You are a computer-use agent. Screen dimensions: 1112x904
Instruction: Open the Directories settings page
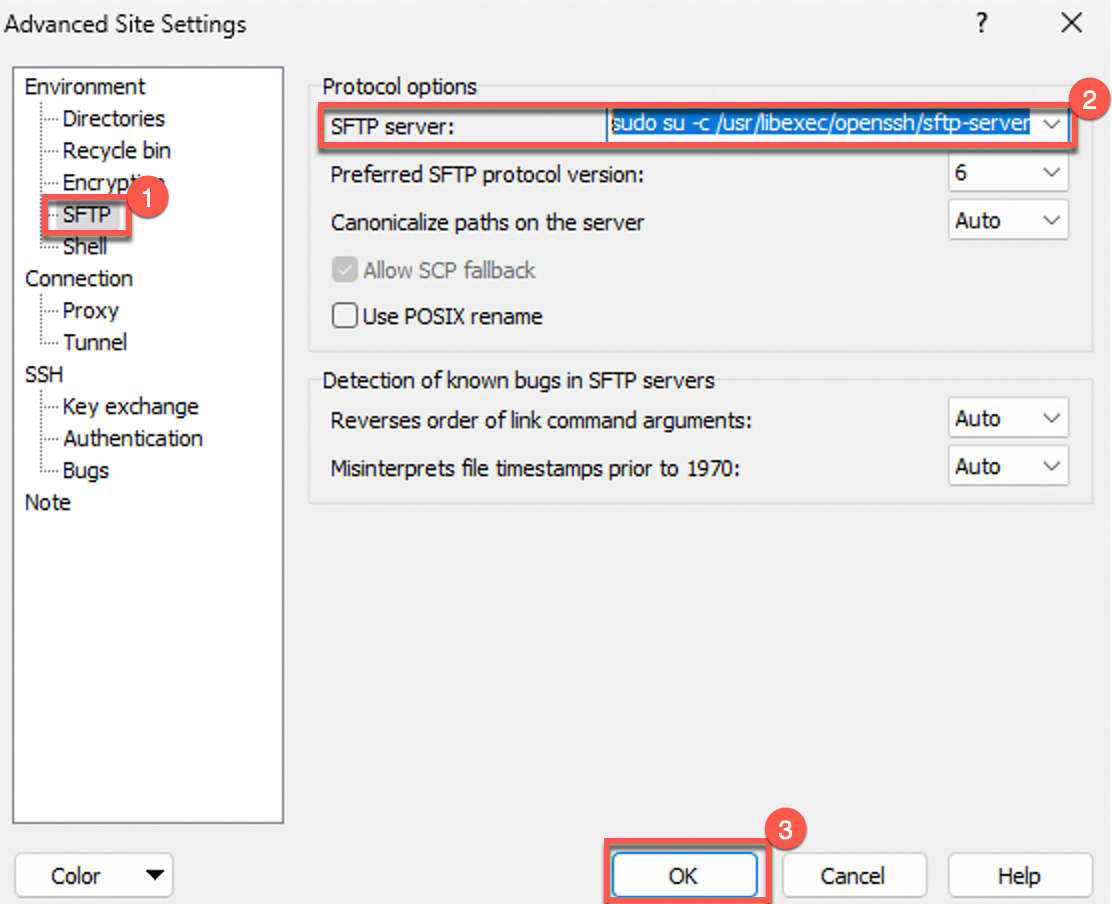point(113,118)
